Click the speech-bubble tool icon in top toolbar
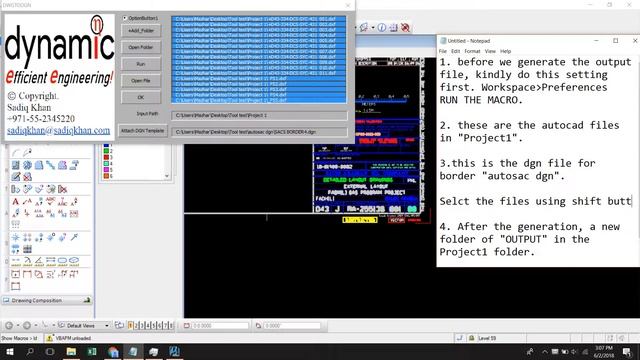Image resolution: width=640 pixels, height=360 pixels. (x=363, y=27)
